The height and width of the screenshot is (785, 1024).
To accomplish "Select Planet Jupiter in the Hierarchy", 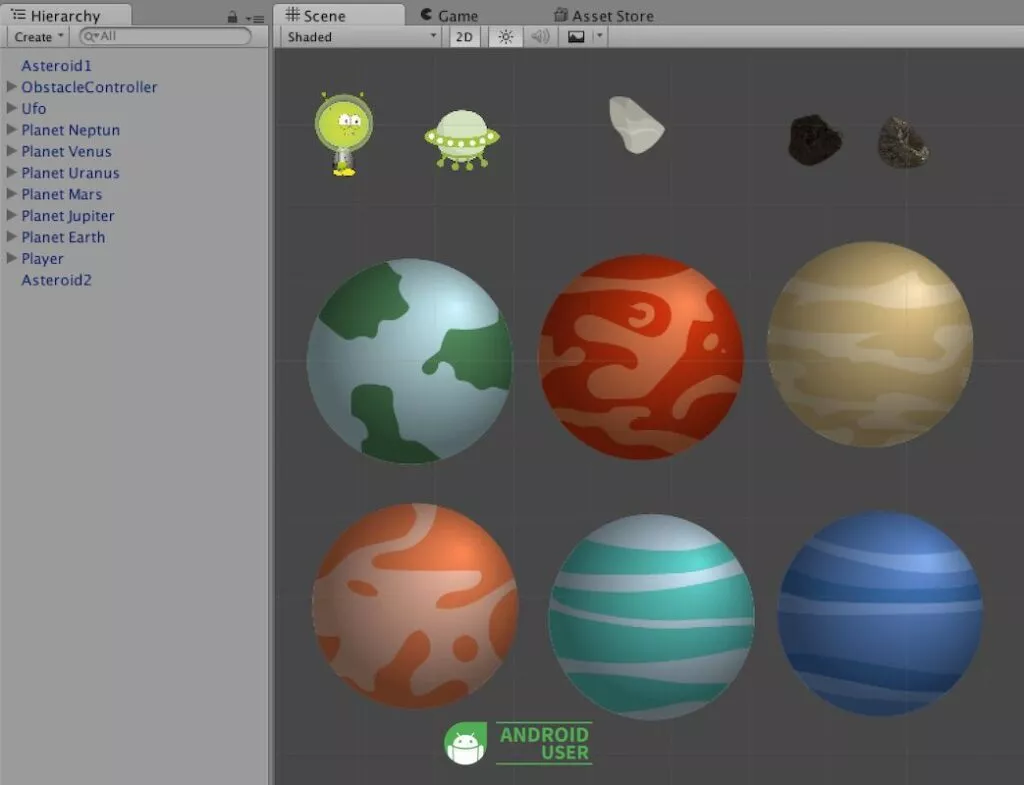I will pyautogui.click(x=67, y=216).
